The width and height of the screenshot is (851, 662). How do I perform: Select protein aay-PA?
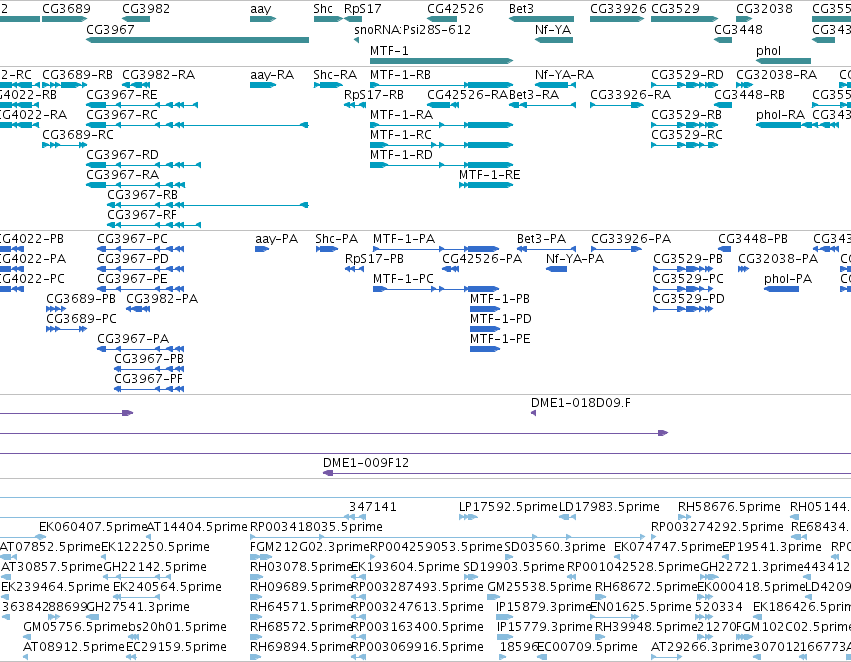pos(262,249)
